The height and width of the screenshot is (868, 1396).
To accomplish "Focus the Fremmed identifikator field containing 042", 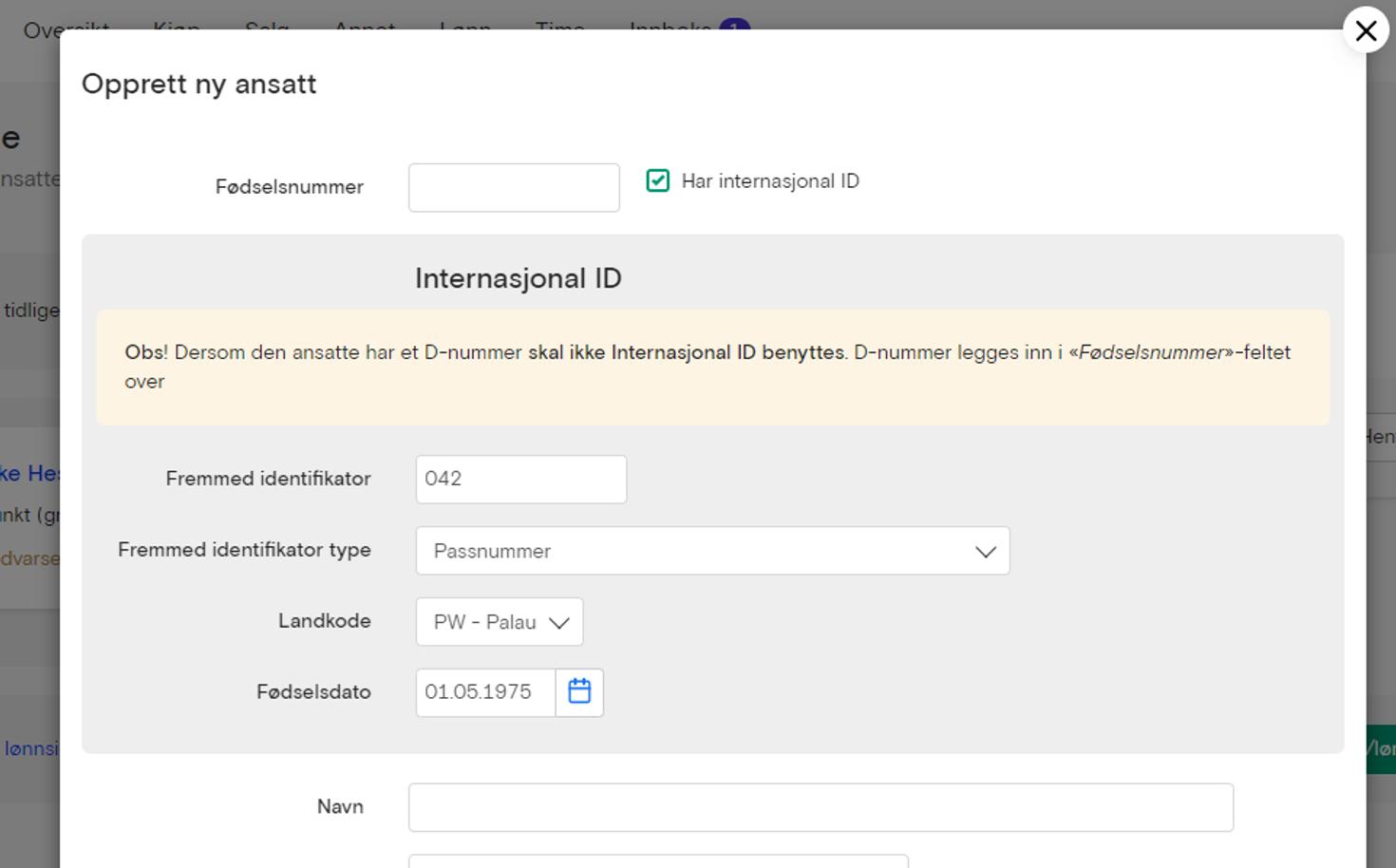I will tap(521, 479).
